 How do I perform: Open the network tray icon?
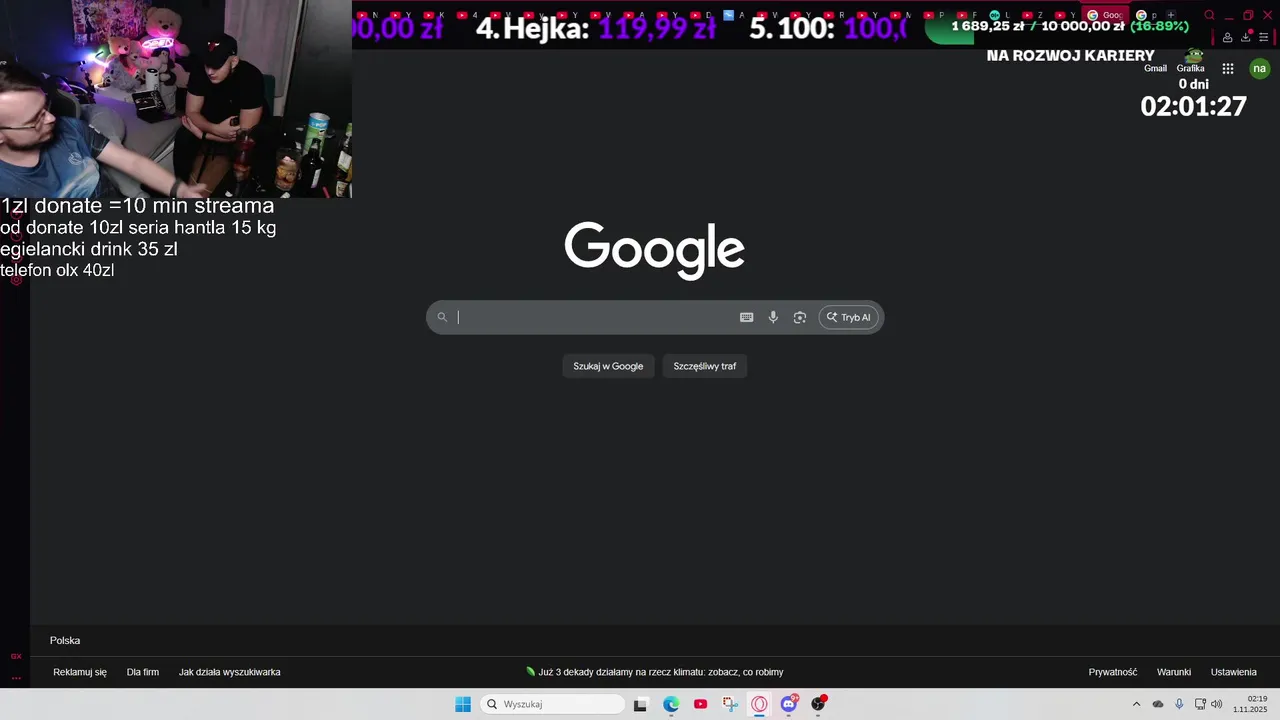click(1200, 704)
